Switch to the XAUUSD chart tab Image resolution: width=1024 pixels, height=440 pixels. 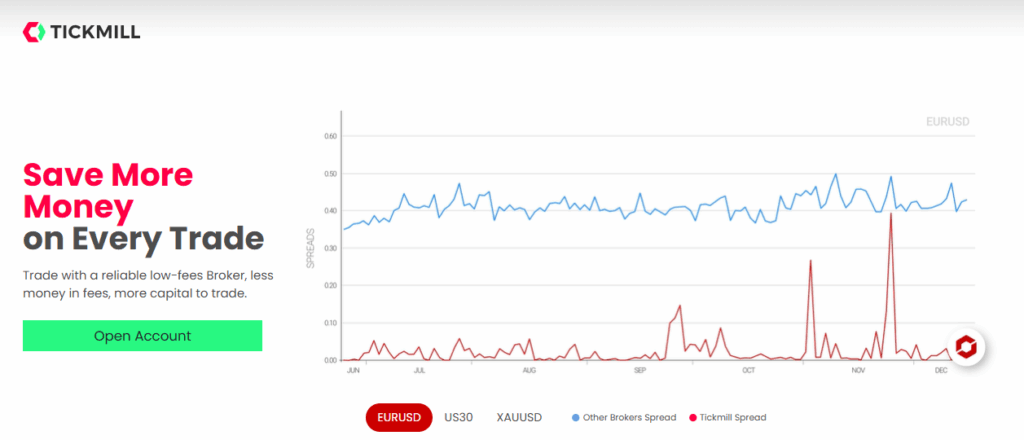519,417
